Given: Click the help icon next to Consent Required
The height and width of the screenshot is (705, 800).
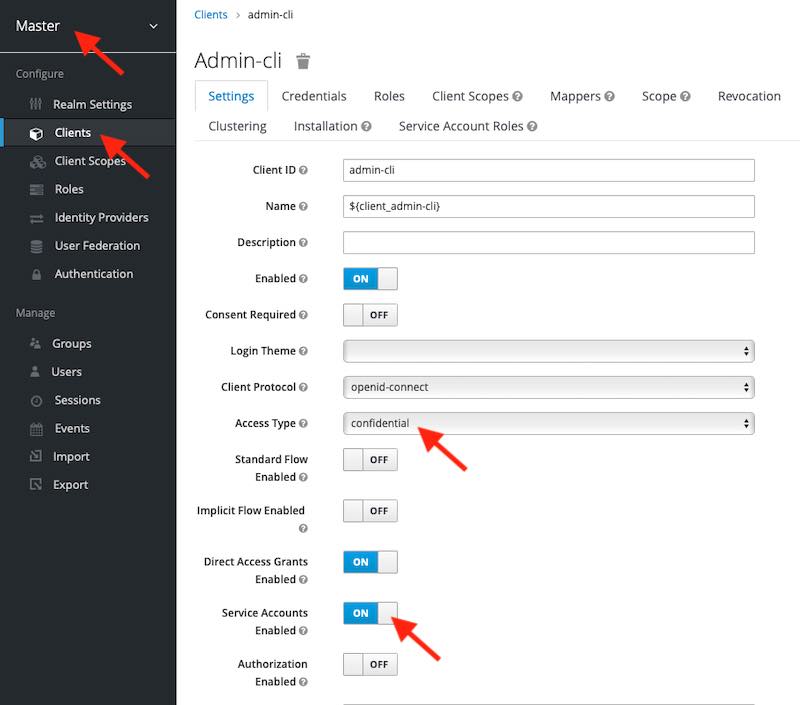Looking at the screenshot, I should coord(303,315).
